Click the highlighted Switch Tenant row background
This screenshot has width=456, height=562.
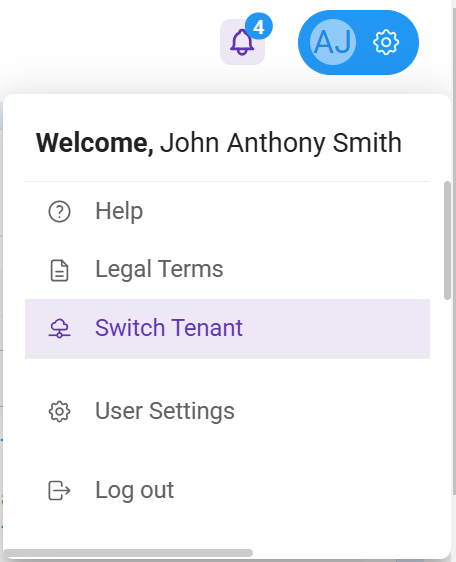coord(227,329)
